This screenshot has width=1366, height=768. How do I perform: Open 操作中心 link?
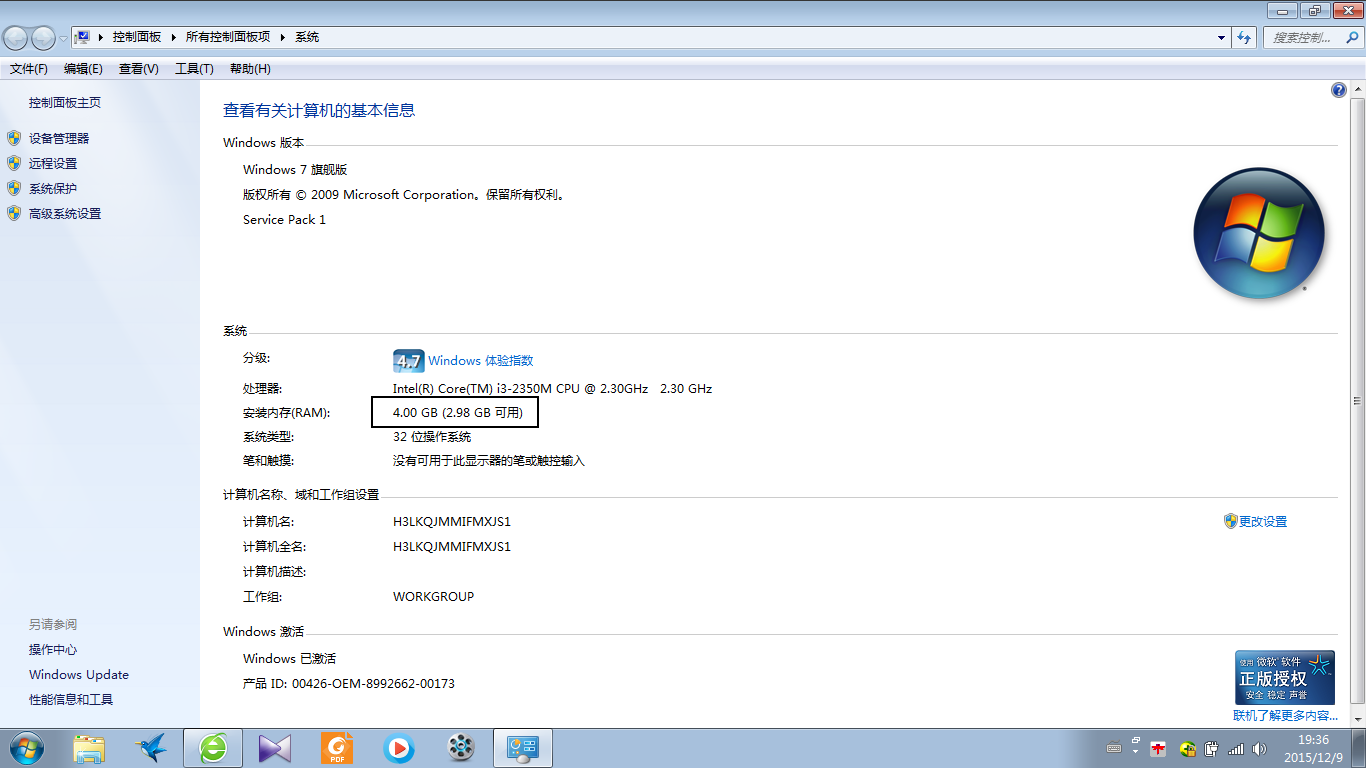(53, 649)
